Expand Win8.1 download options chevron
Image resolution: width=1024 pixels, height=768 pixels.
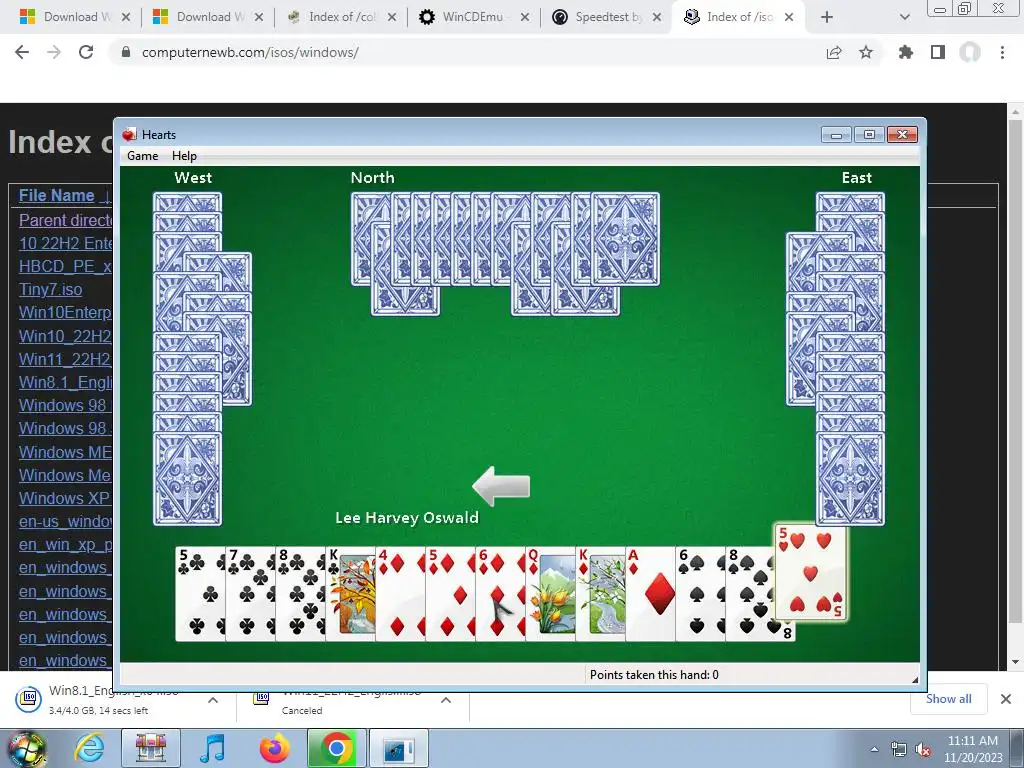(213, 700)
